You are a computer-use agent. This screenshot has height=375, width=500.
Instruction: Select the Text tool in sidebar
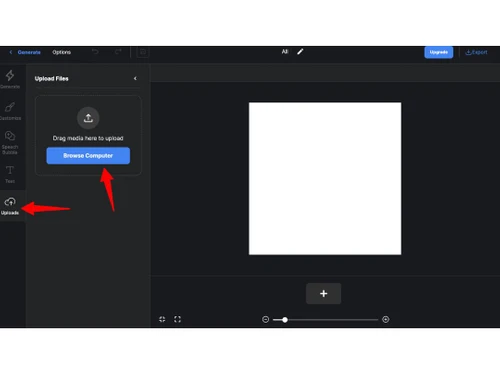tap(10, 174)
